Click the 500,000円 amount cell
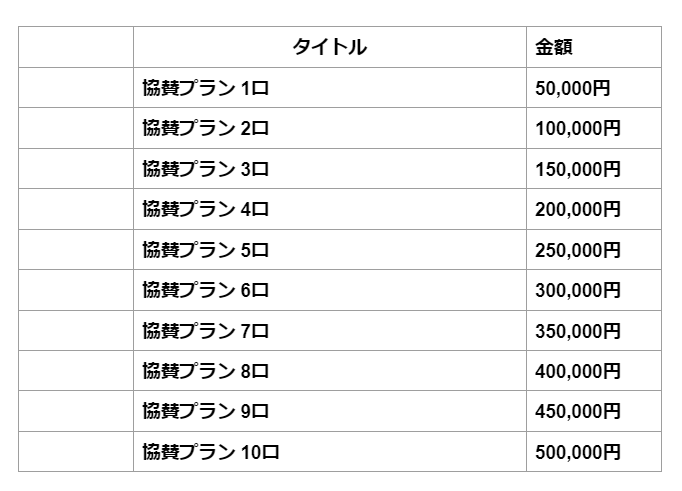This screenshot has height=491, width=682. click(578, 452)
